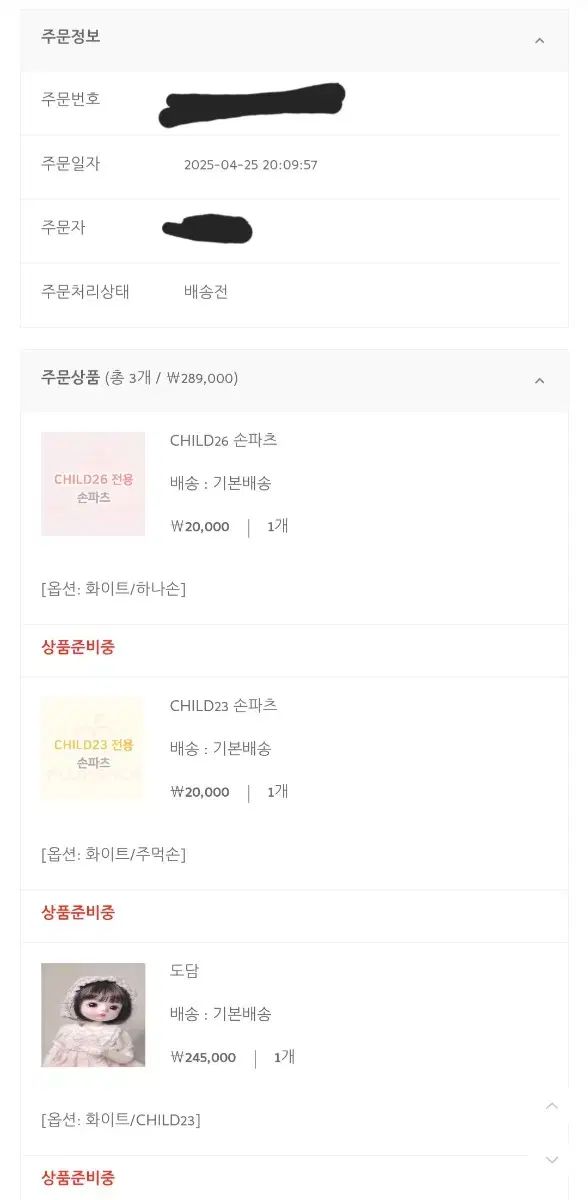Open the 도담 product name link

(184, 971)
